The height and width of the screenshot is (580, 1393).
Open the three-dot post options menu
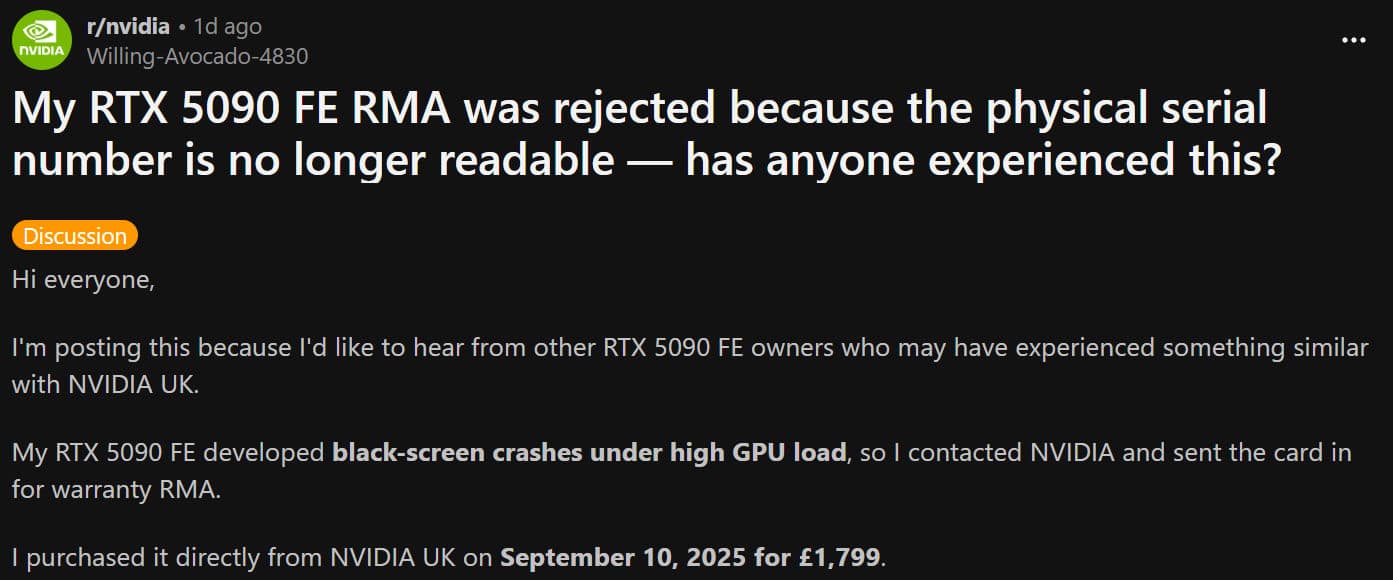click(1353, 40)
